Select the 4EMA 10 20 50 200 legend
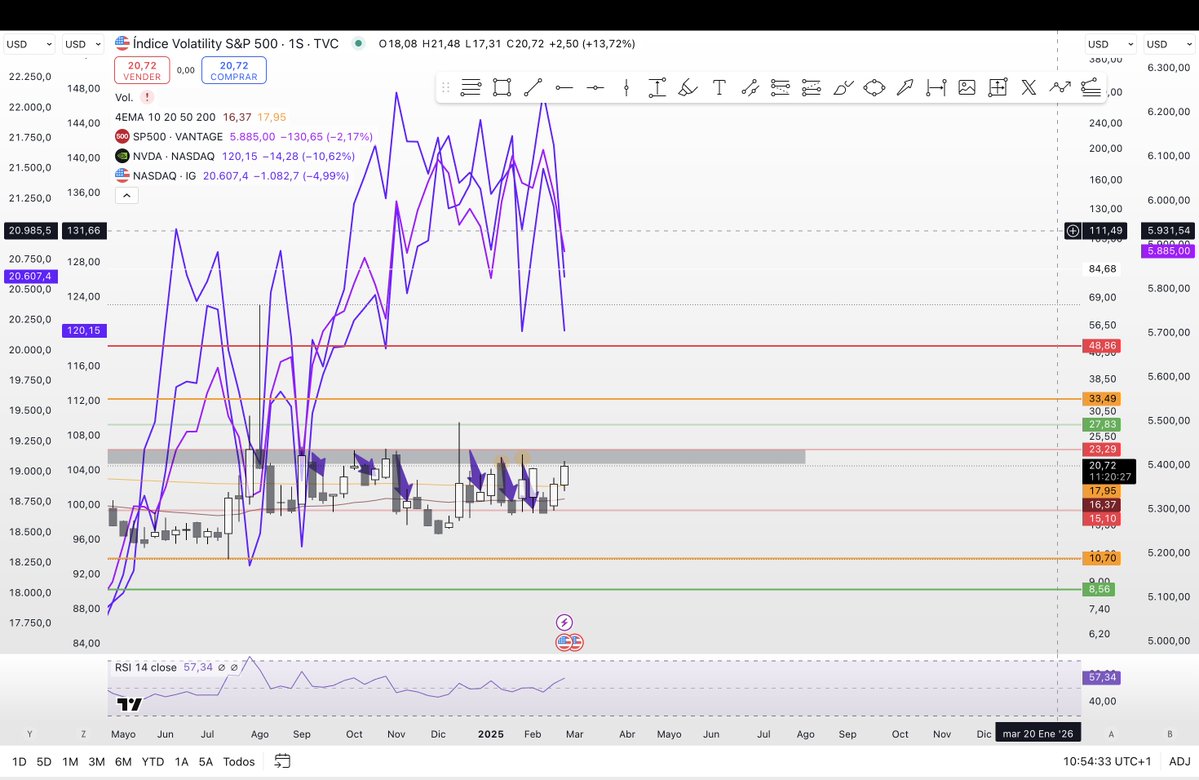The image size is (1199, 780). pos(165,117)
